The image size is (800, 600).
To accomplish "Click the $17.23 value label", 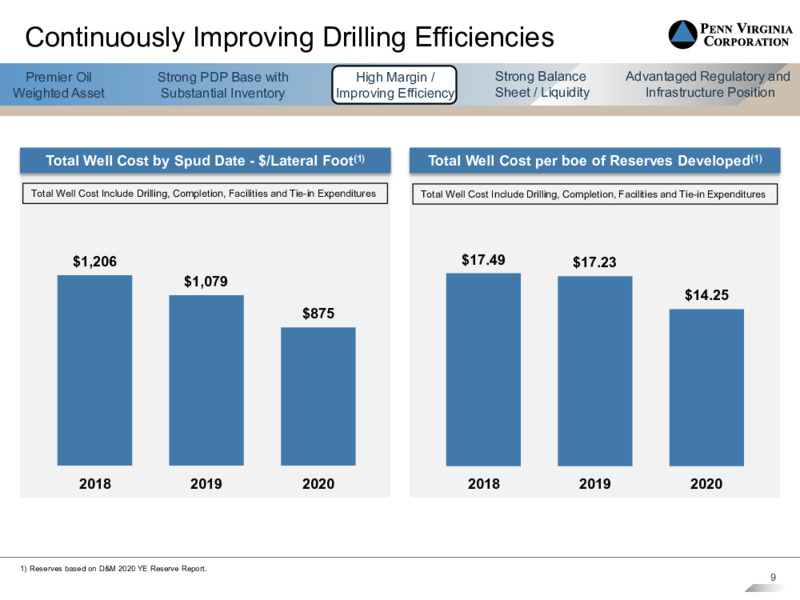I will click(595, 262).
